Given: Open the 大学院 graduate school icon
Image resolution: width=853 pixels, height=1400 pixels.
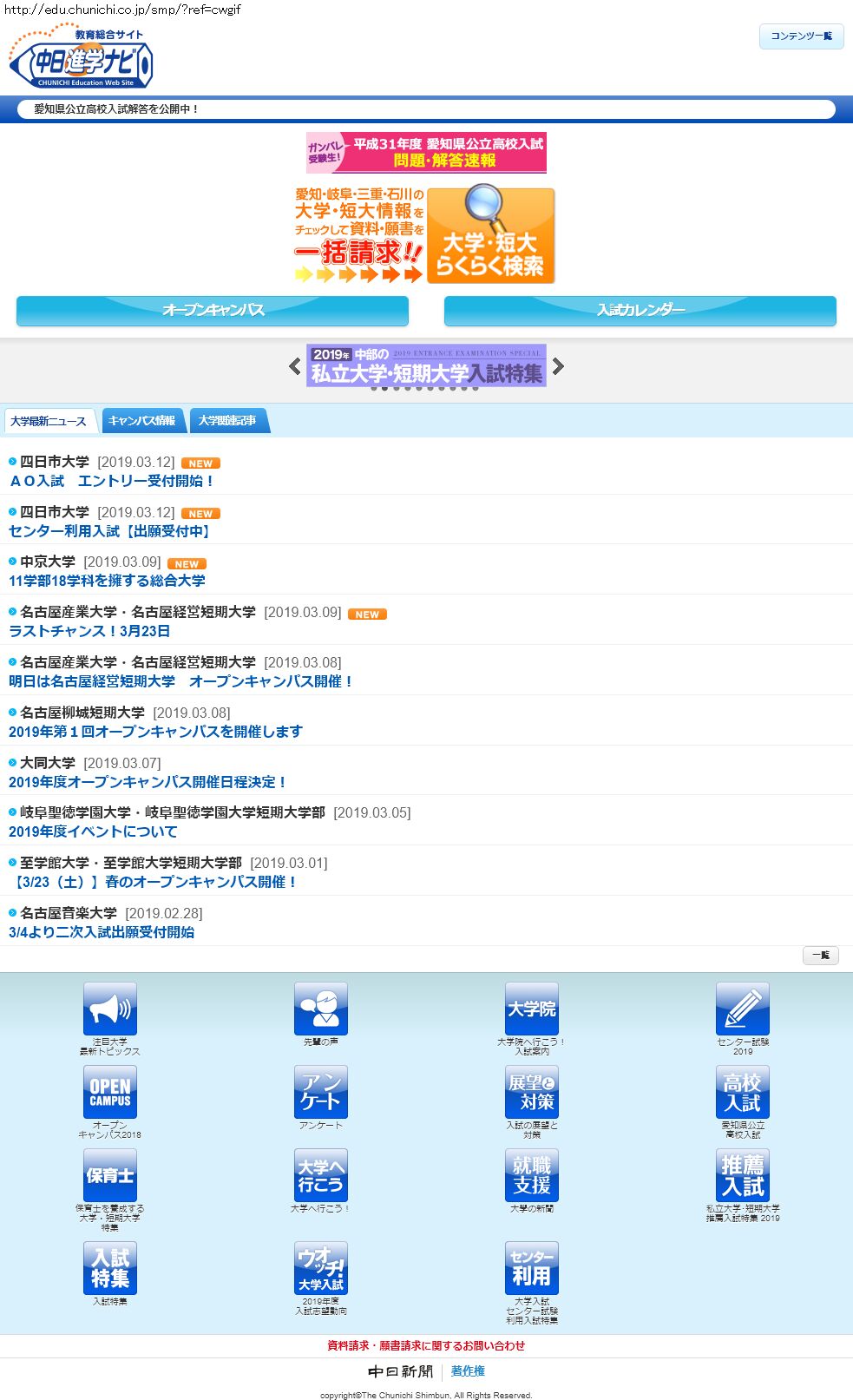Looking at the screenshot, I should click(531, 1009).
